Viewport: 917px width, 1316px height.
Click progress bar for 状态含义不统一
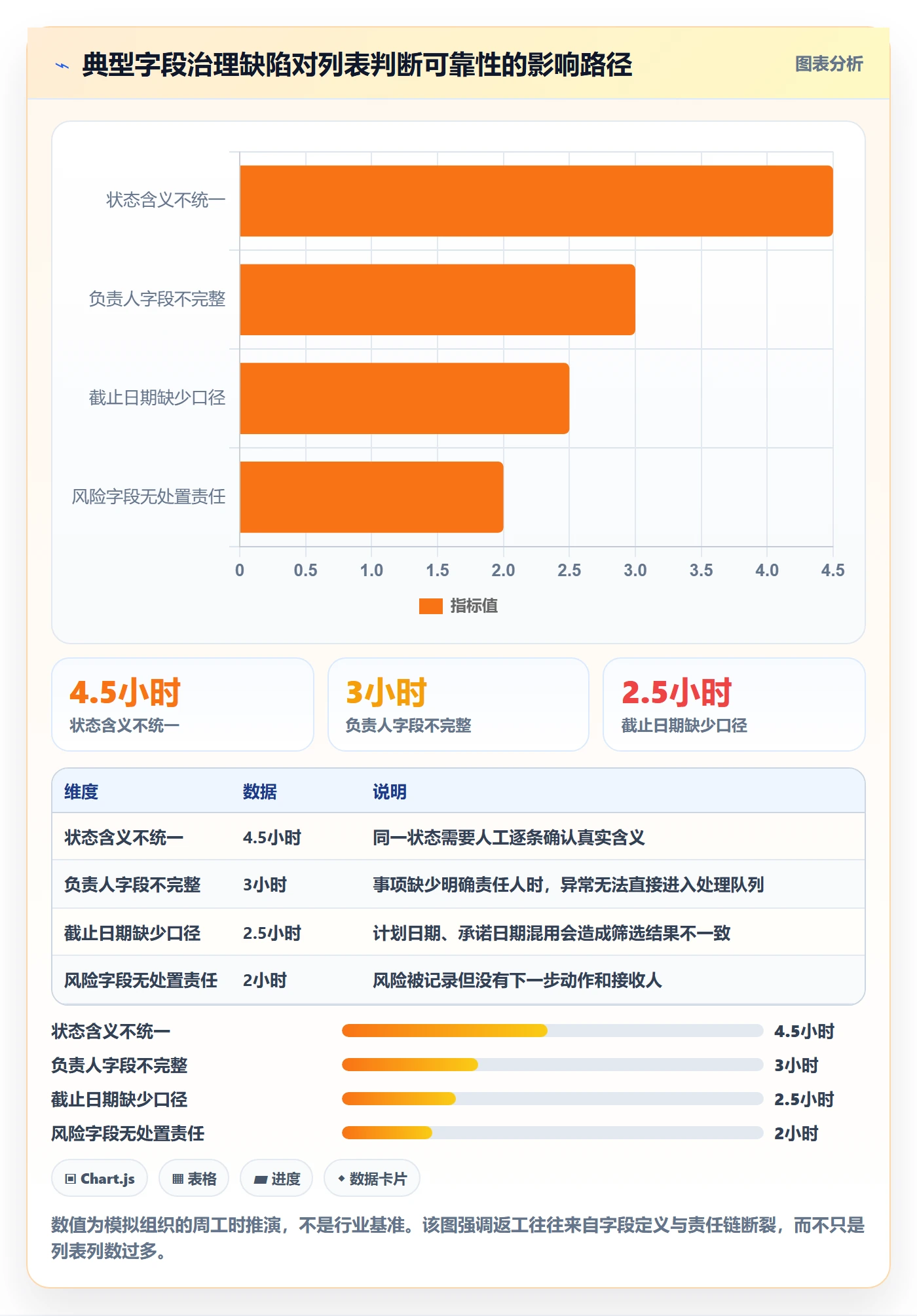pos(552,1031)
